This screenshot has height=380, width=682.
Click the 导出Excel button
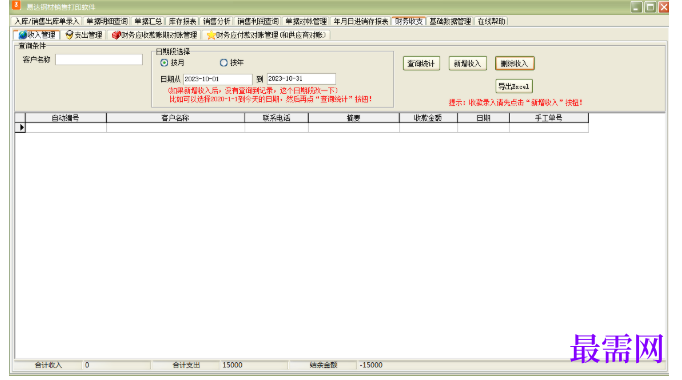tap(514, 86)
